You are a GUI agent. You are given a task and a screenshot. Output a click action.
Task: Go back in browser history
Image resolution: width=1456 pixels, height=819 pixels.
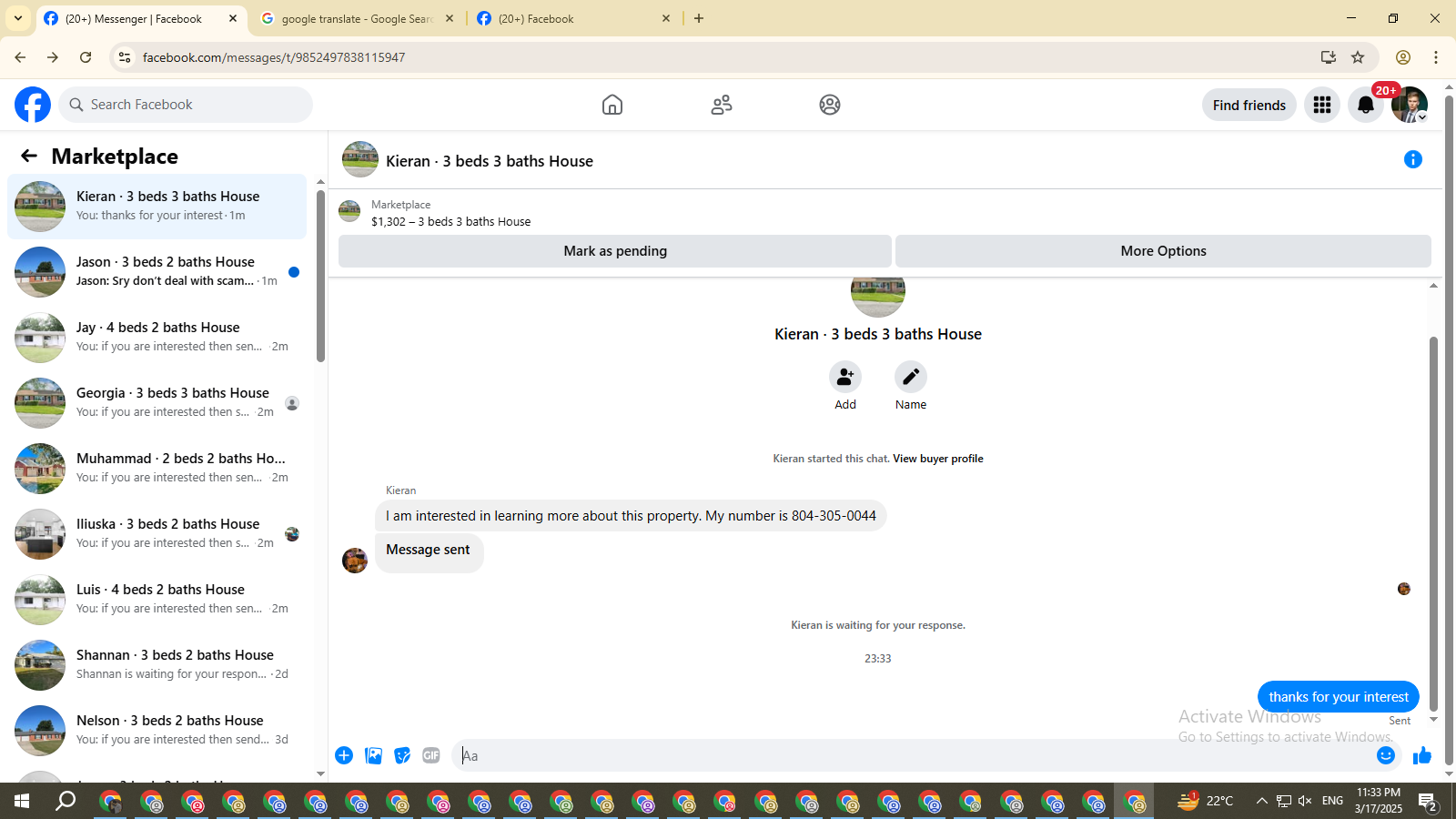point(20,57)
